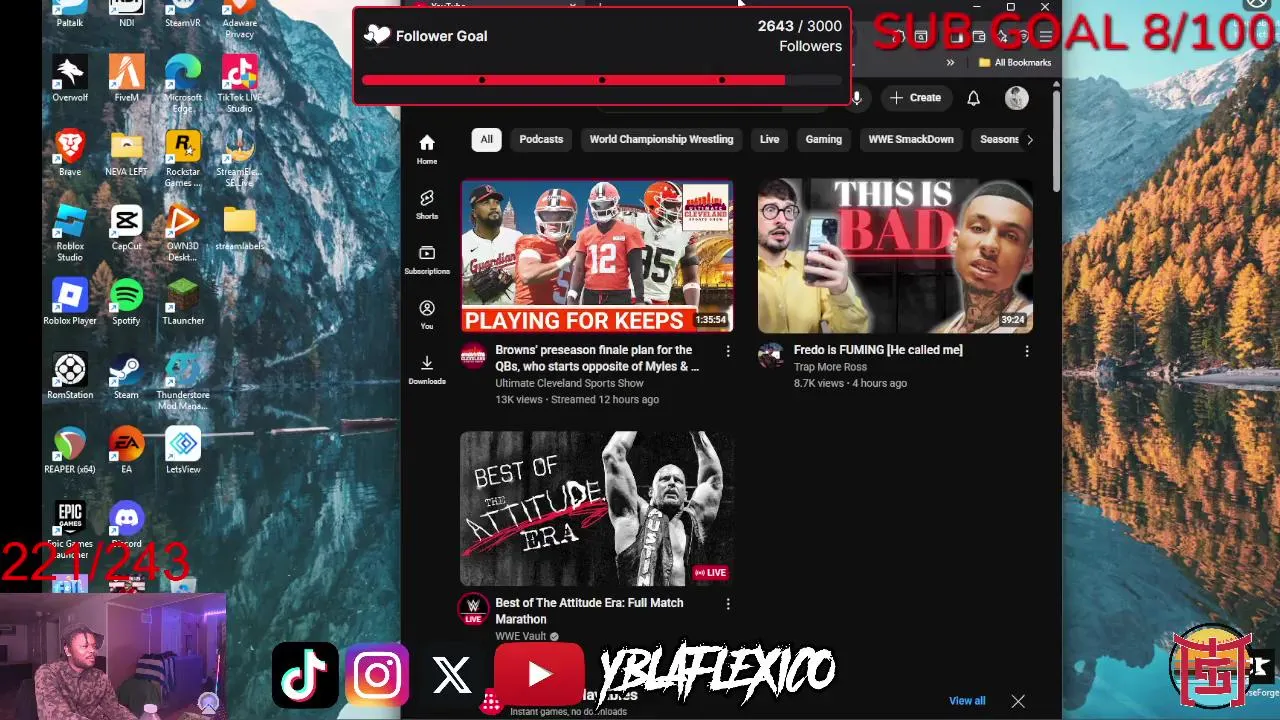Click the View all link
The width and height of the screenshot is (1280, 720).
967,701
